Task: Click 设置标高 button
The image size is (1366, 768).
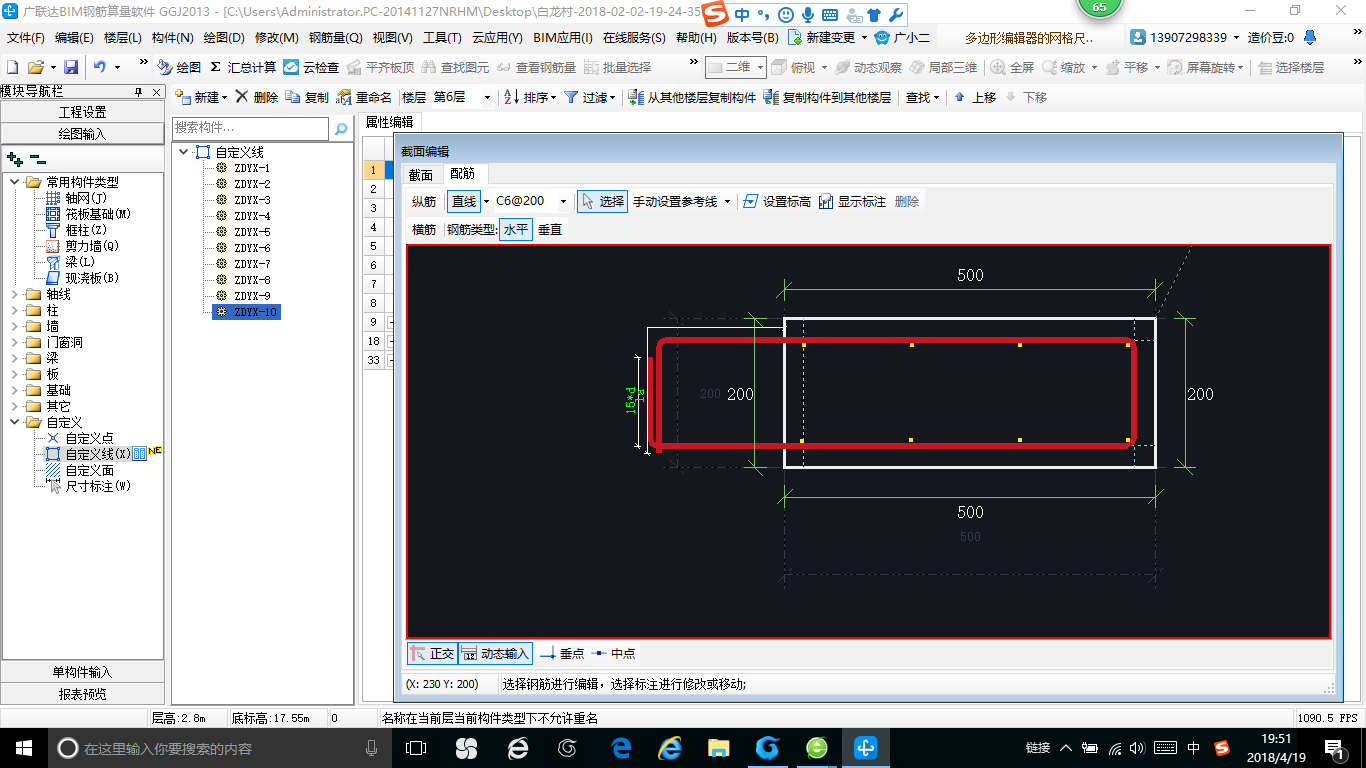Action: click(777, 201)
